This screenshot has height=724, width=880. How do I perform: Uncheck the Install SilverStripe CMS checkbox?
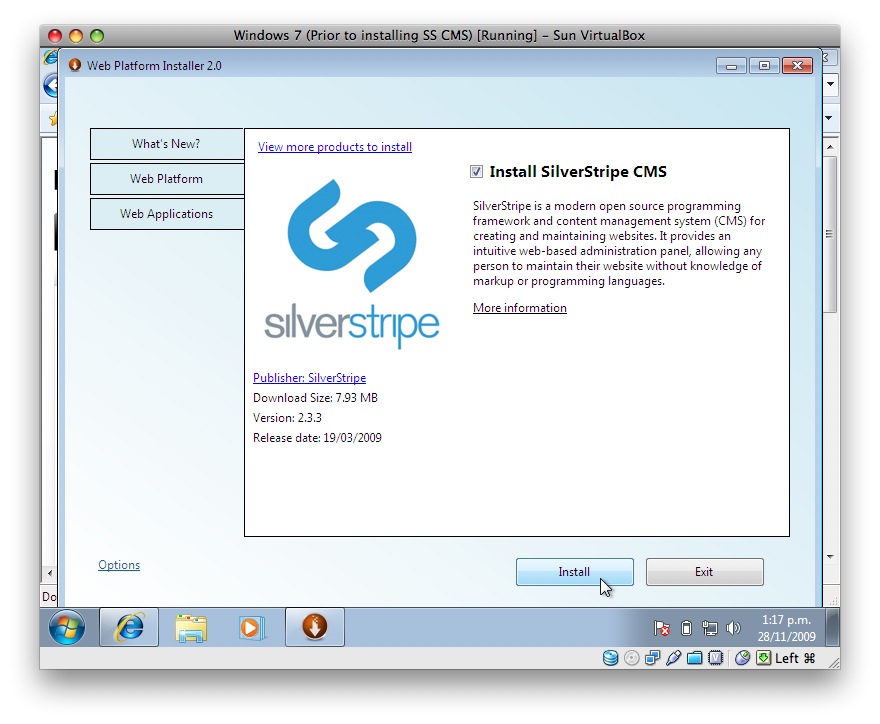(477, 172)
